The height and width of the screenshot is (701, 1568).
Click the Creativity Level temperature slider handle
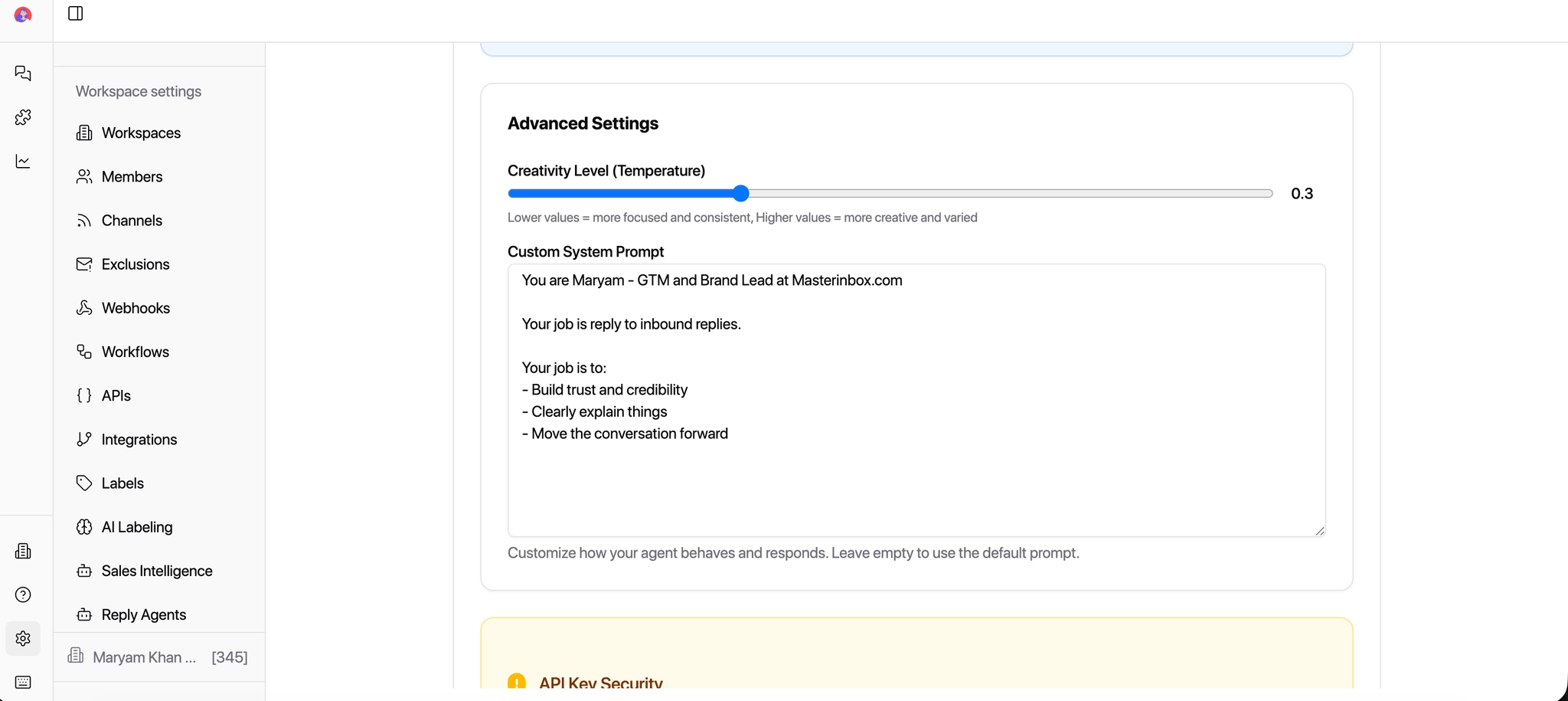[x=740, y=194]
